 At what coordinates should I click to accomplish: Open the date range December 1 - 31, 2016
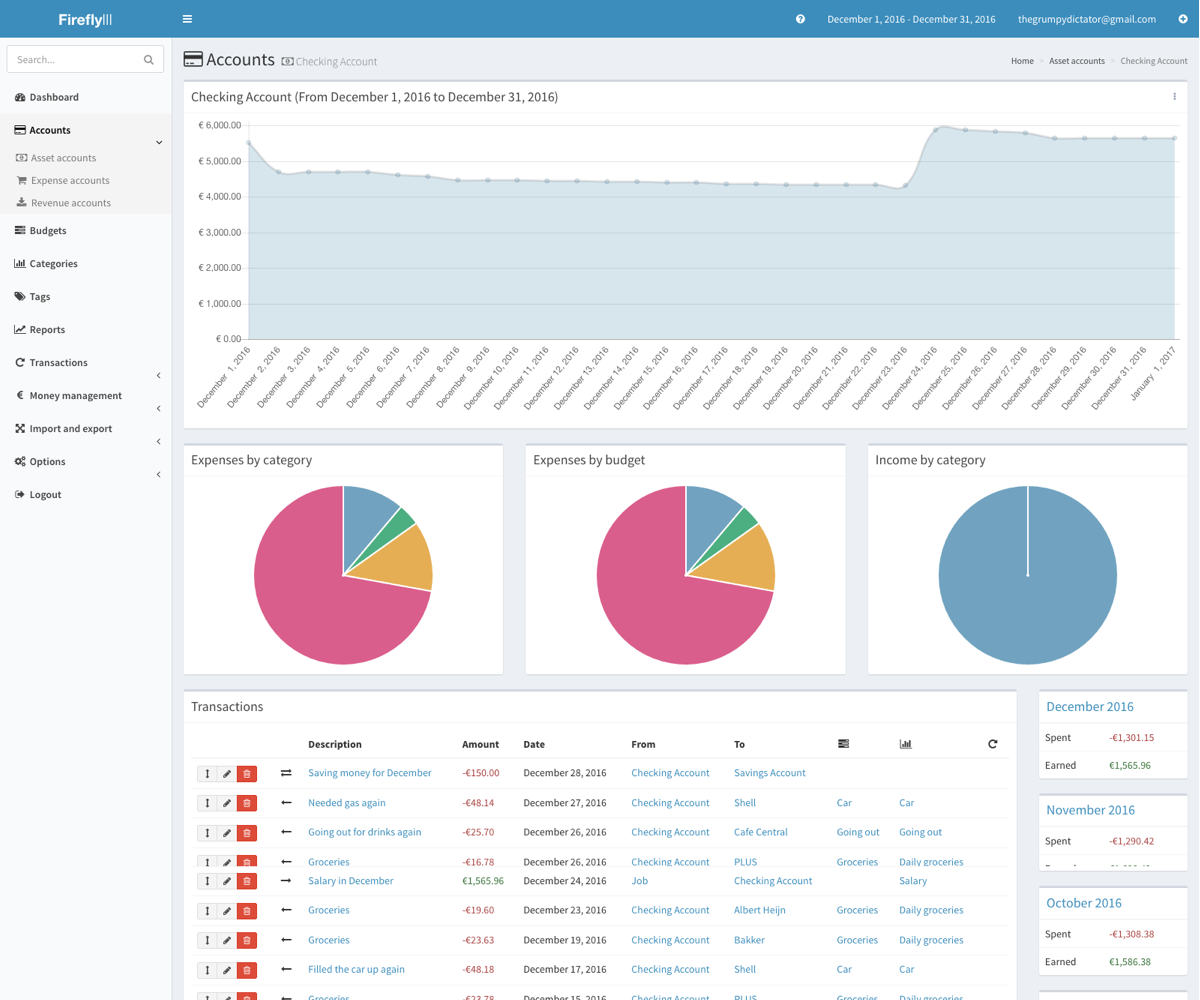click(x=911, y=19)
